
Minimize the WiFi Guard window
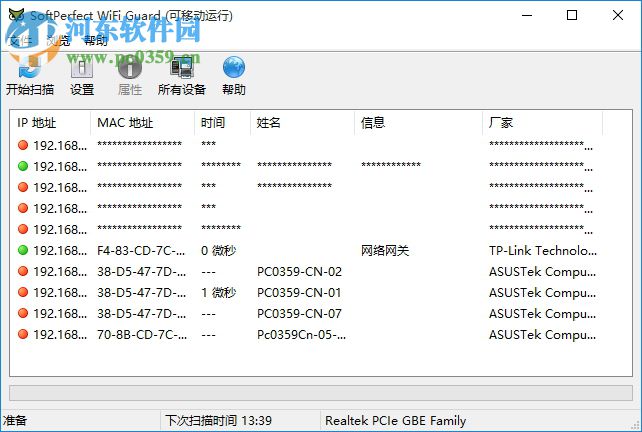[x=527, y=16]
